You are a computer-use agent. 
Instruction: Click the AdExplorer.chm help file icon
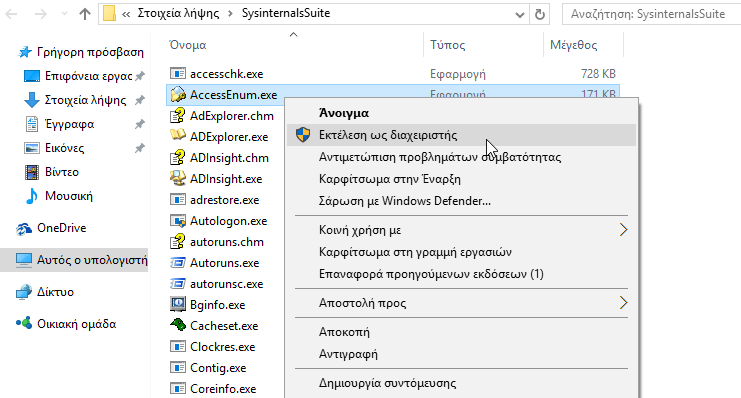tap(178, 116)
